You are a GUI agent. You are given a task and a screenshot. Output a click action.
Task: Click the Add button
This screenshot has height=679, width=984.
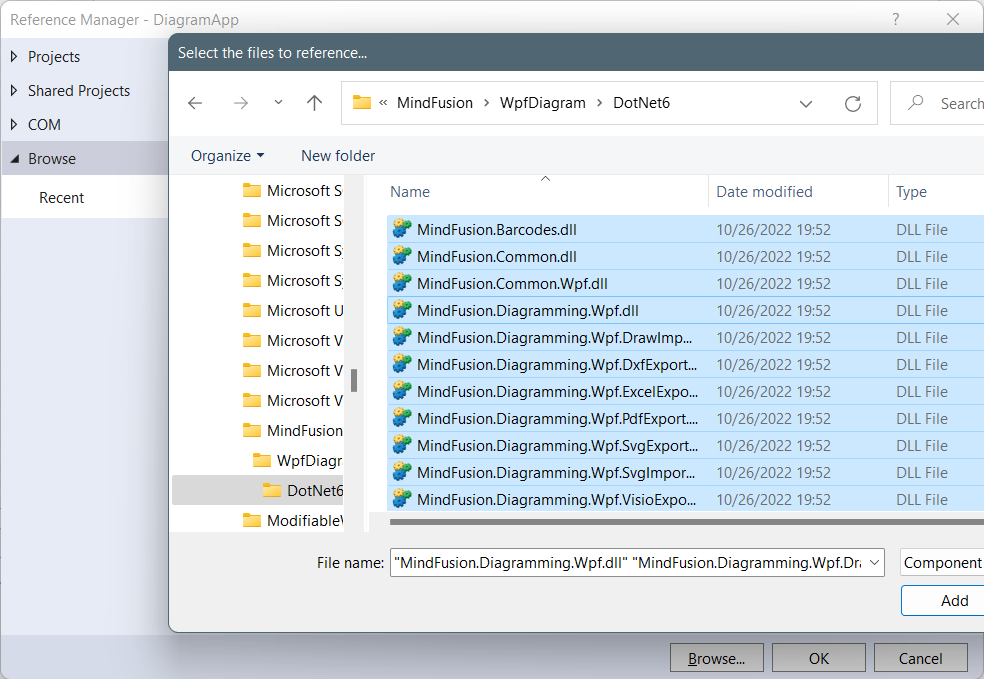point(943,601)
